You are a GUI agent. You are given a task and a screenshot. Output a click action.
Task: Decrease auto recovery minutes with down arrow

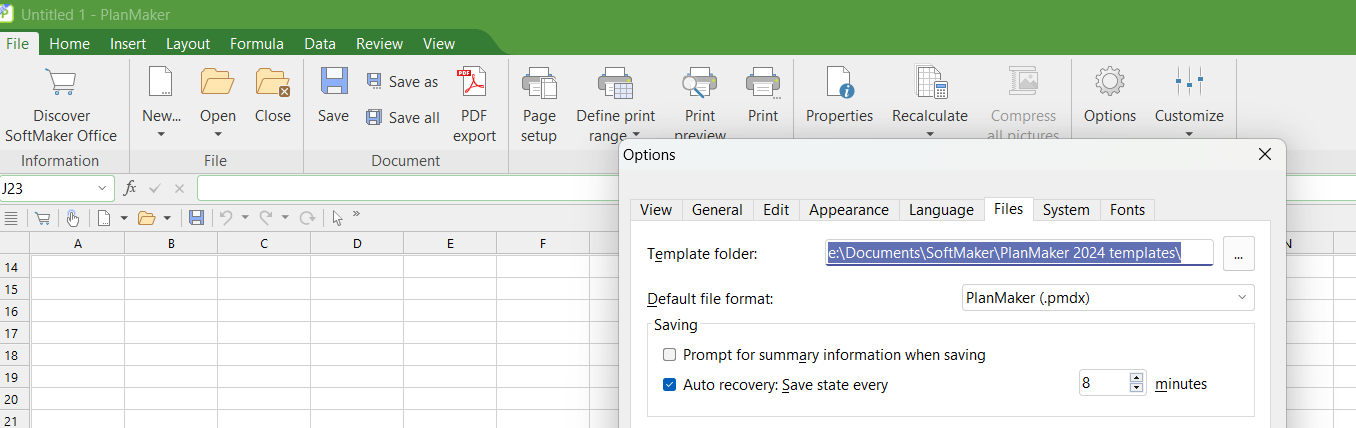[1136, 389]
